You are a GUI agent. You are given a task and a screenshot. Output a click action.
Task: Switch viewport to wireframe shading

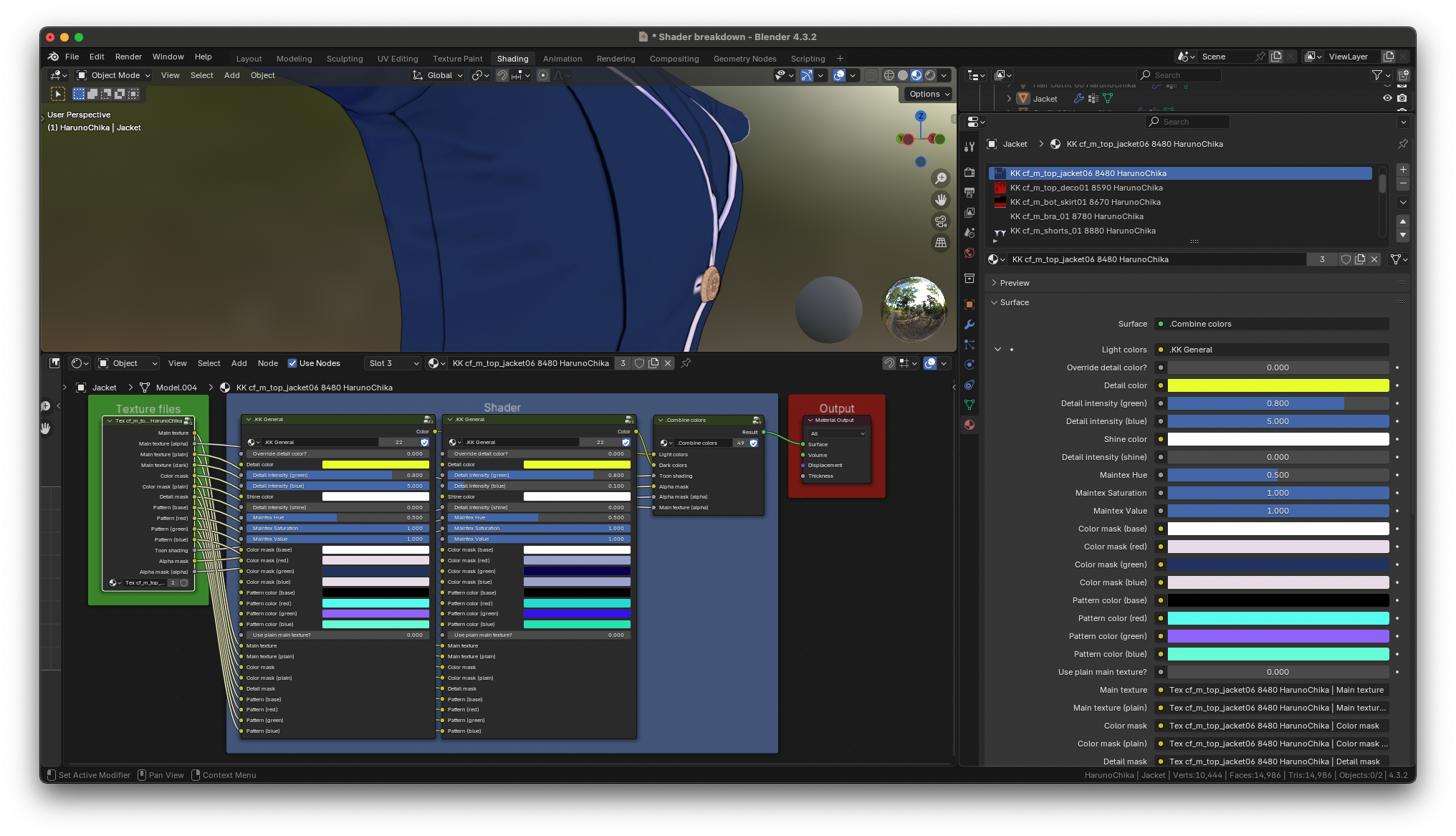[889, 75]
